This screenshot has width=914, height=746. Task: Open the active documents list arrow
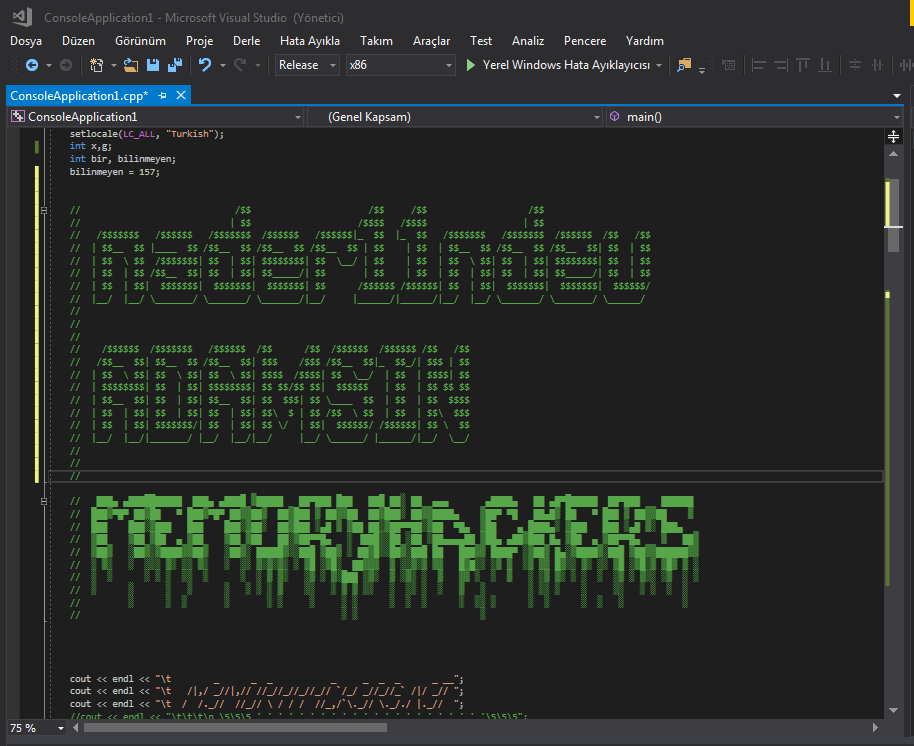pos(897,96)
